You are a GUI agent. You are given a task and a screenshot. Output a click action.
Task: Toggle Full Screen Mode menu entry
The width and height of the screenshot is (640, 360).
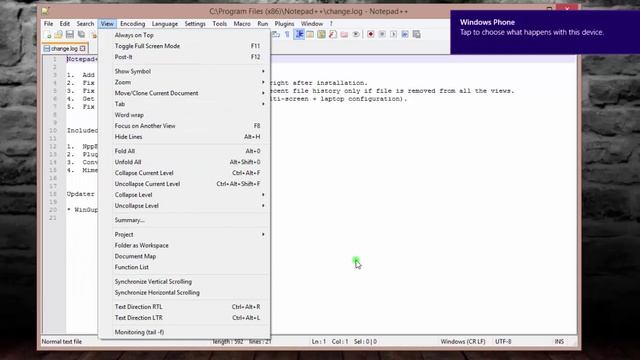[184, 46]
